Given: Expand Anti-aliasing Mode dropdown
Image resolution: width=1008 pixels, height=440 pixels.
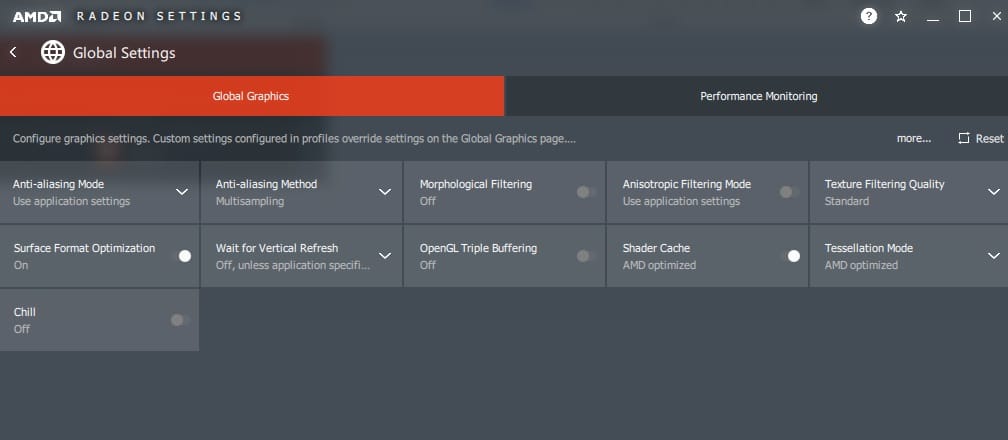Looking at the screenshot, I should [x=182, y=192].
